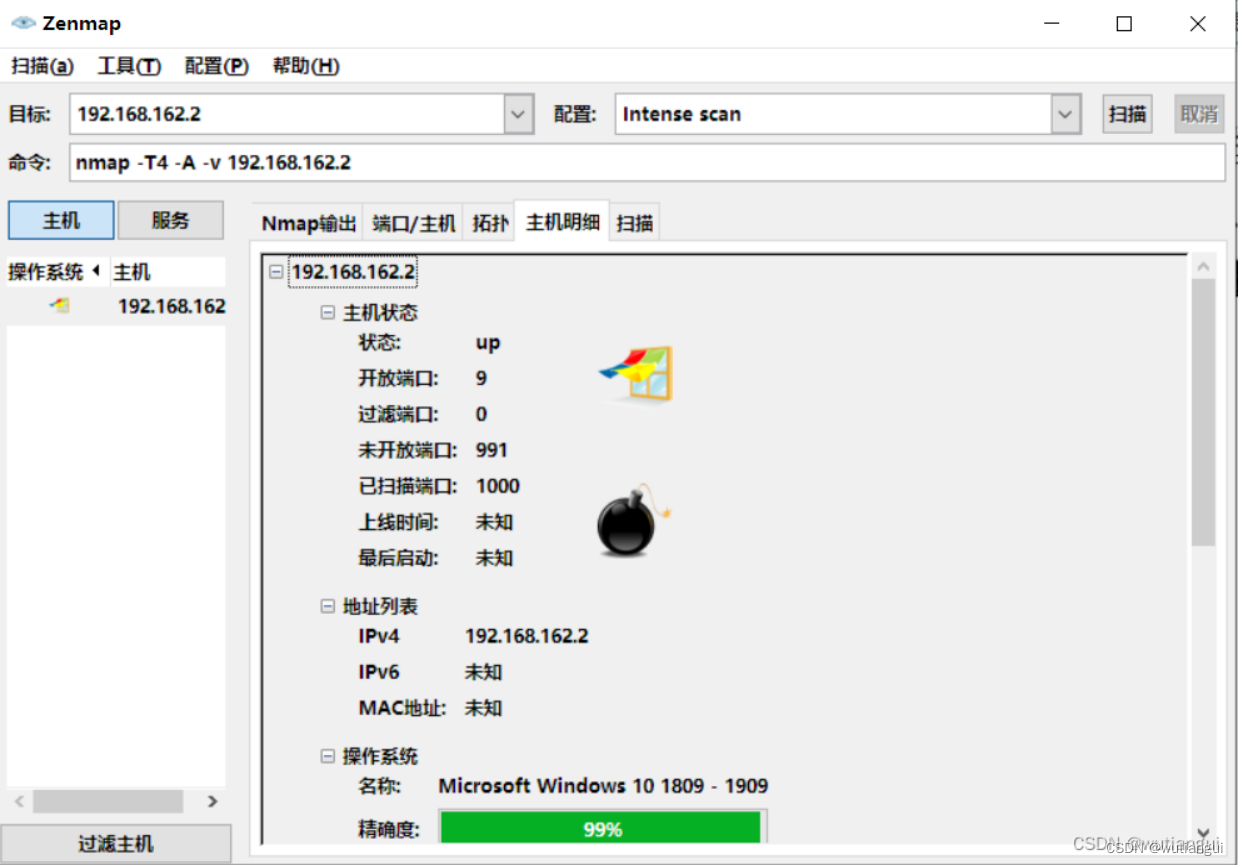Click down arrow of details scrollbar
The height and width of the screenshot is (865, 1238).
(x=1203, y=832)
